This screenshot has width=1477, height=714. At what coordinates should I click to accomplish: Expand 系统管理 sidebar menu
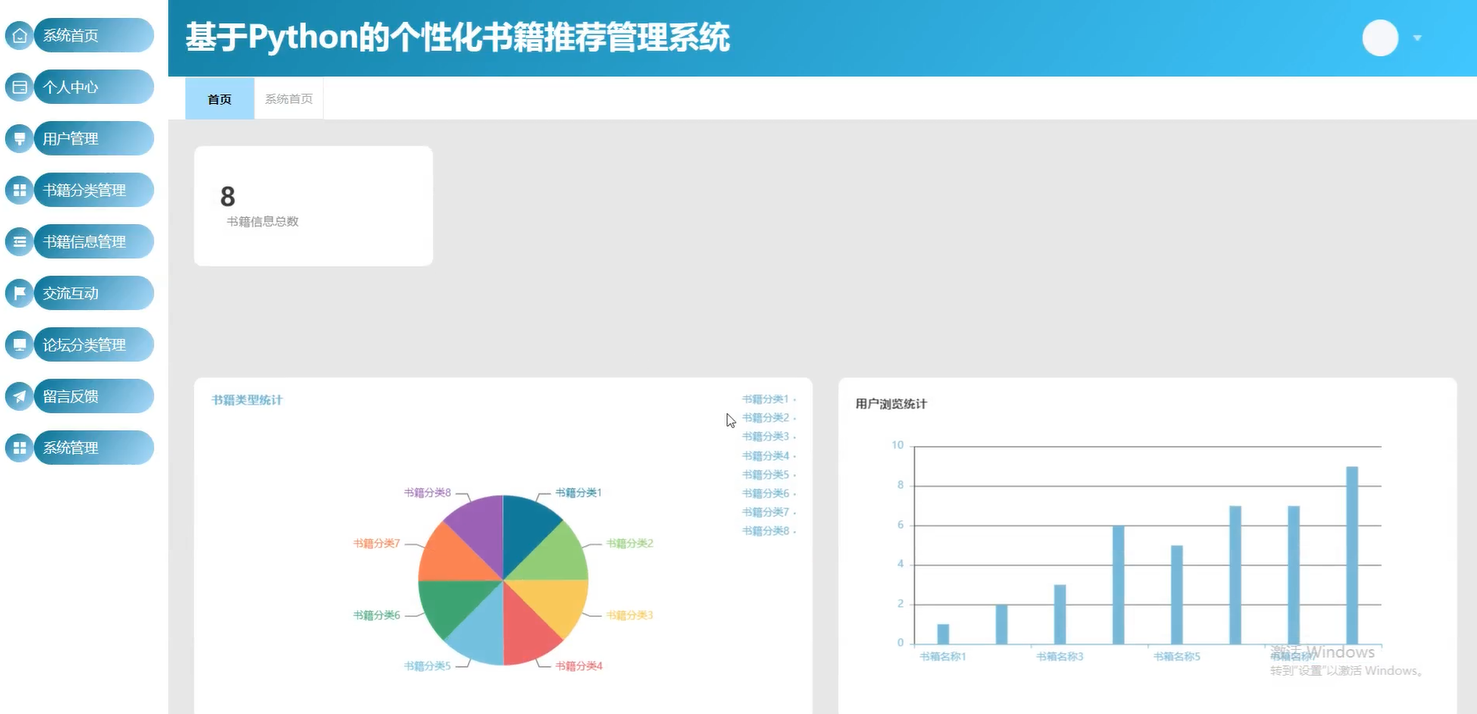(x=94, y=448)
